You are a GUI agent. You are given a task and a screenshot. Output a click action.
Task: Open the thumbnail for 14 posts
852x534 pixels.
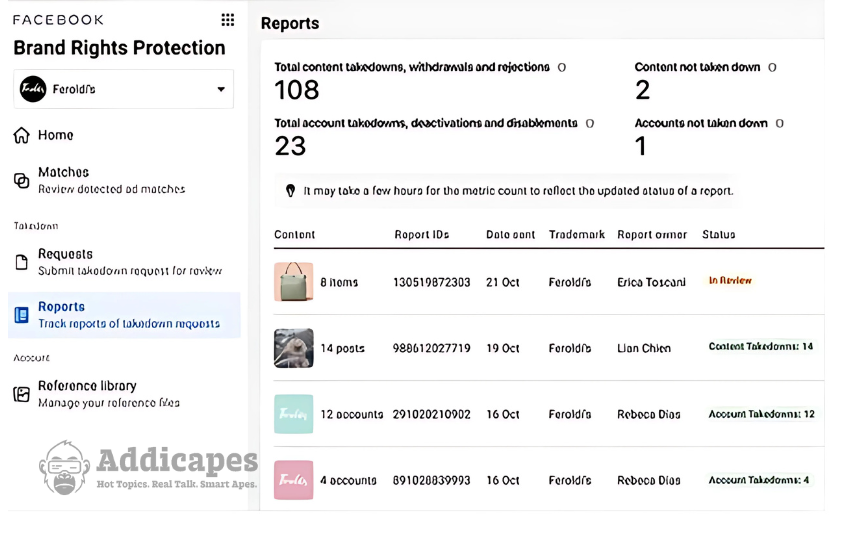coord(293,348)
